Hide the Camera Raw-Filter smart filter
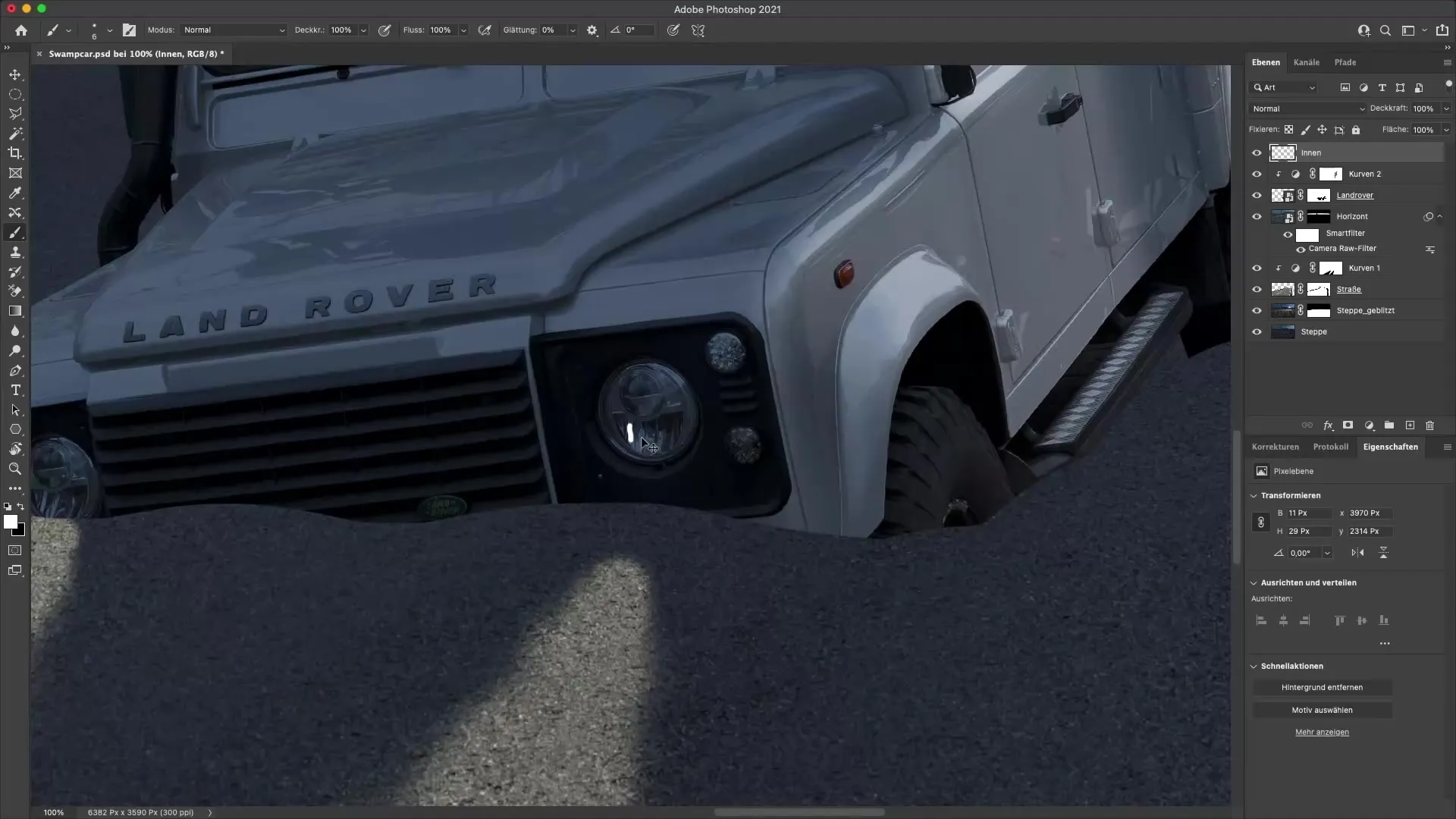This screenshot has width=1456, height=819. [1301, 249]
